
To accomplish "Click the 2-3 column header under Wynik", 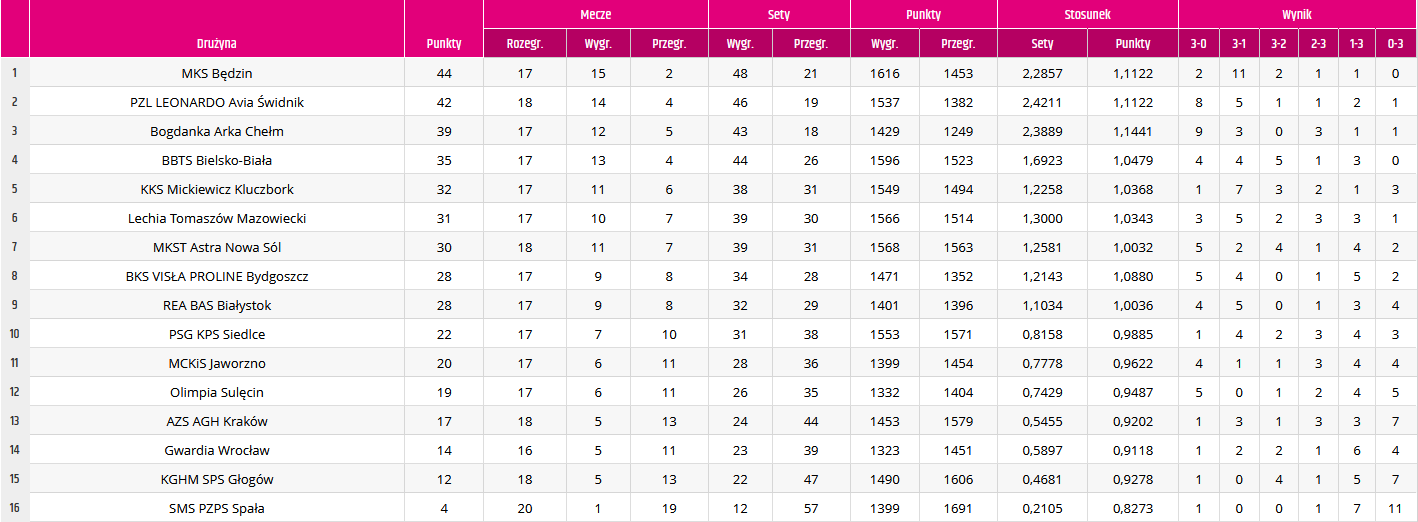I will point(1317,43).
